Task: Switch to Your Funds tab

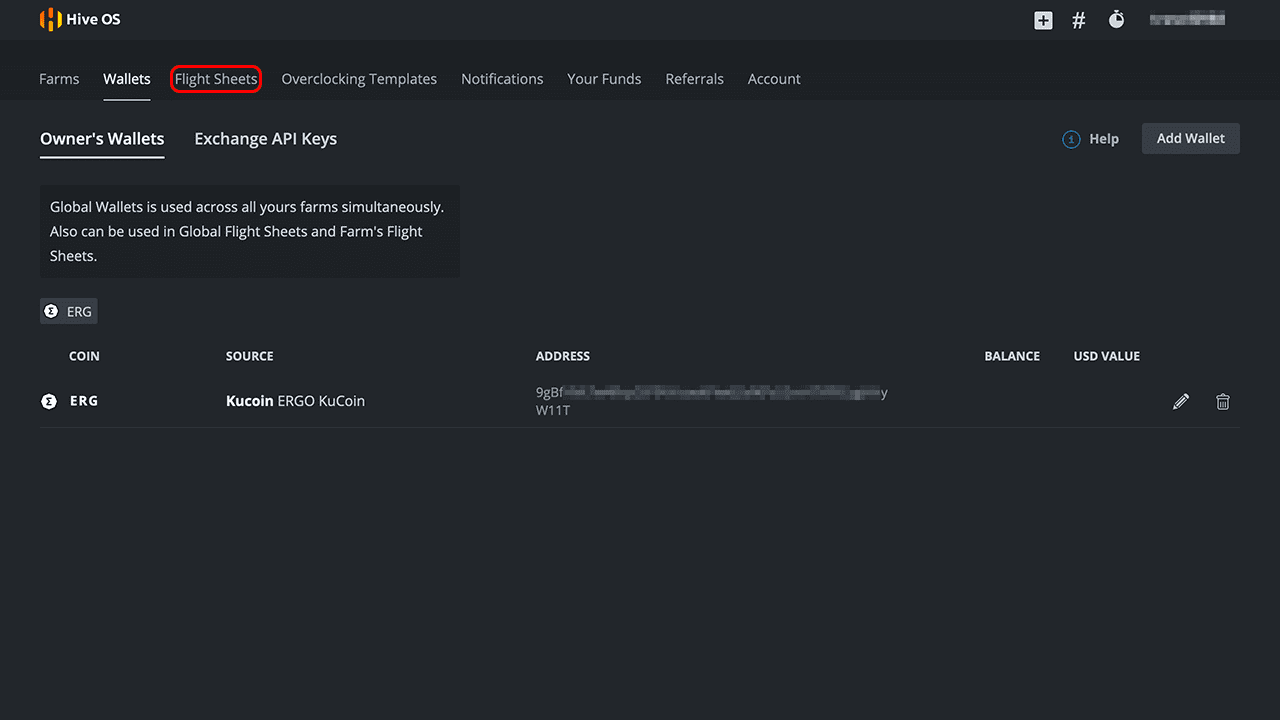Action: (604, 79)
